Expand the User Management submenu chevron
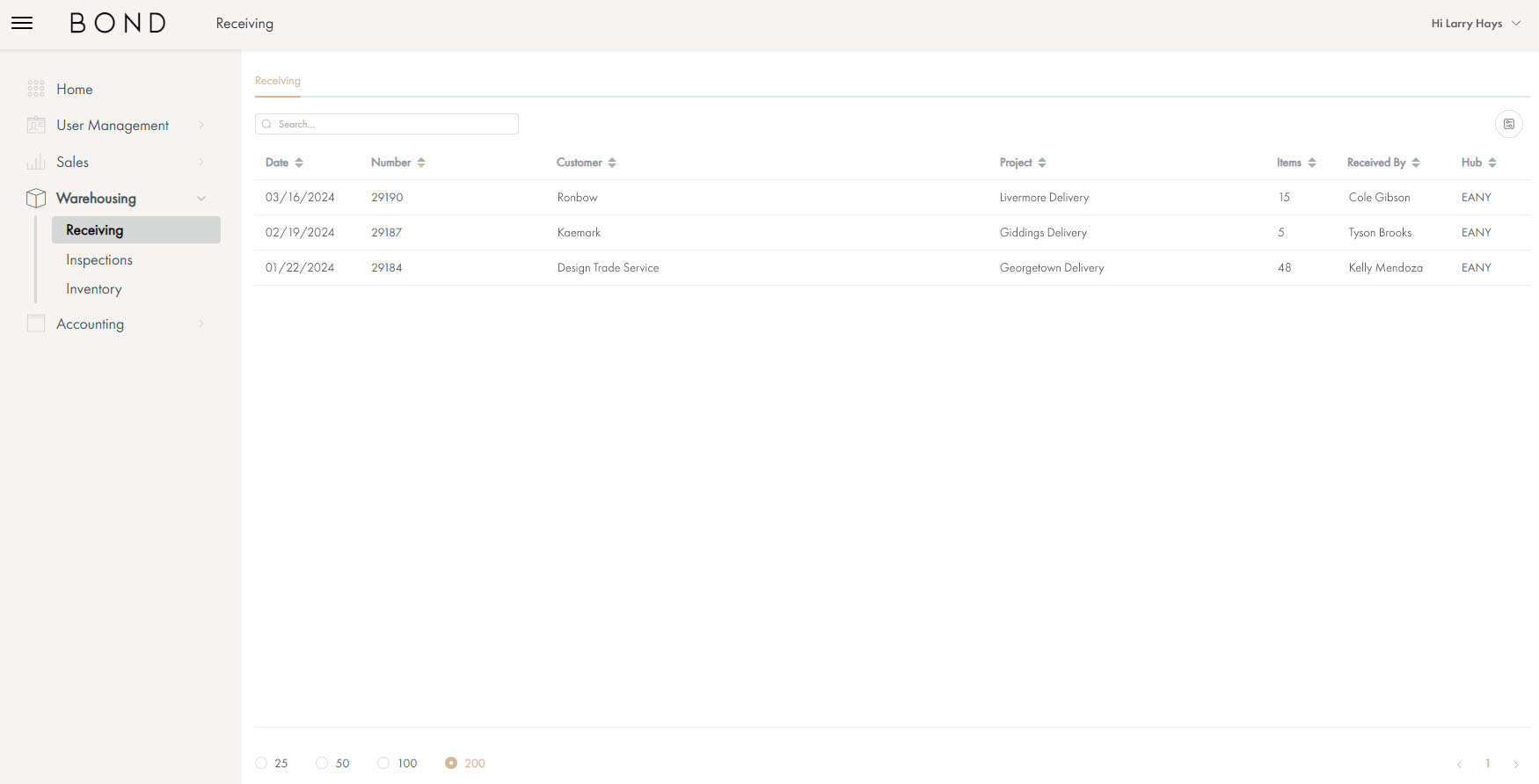The height and width of the screenshot is (784, 1539). click(x=201, y=125)
